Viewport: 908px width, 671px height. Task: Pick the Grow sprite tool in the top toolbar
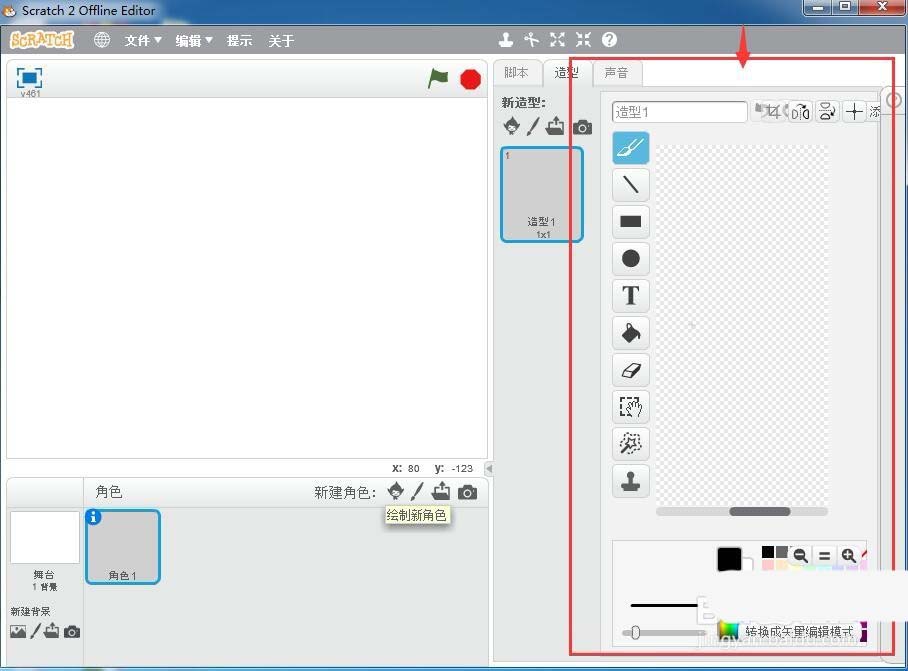point(558,39)
